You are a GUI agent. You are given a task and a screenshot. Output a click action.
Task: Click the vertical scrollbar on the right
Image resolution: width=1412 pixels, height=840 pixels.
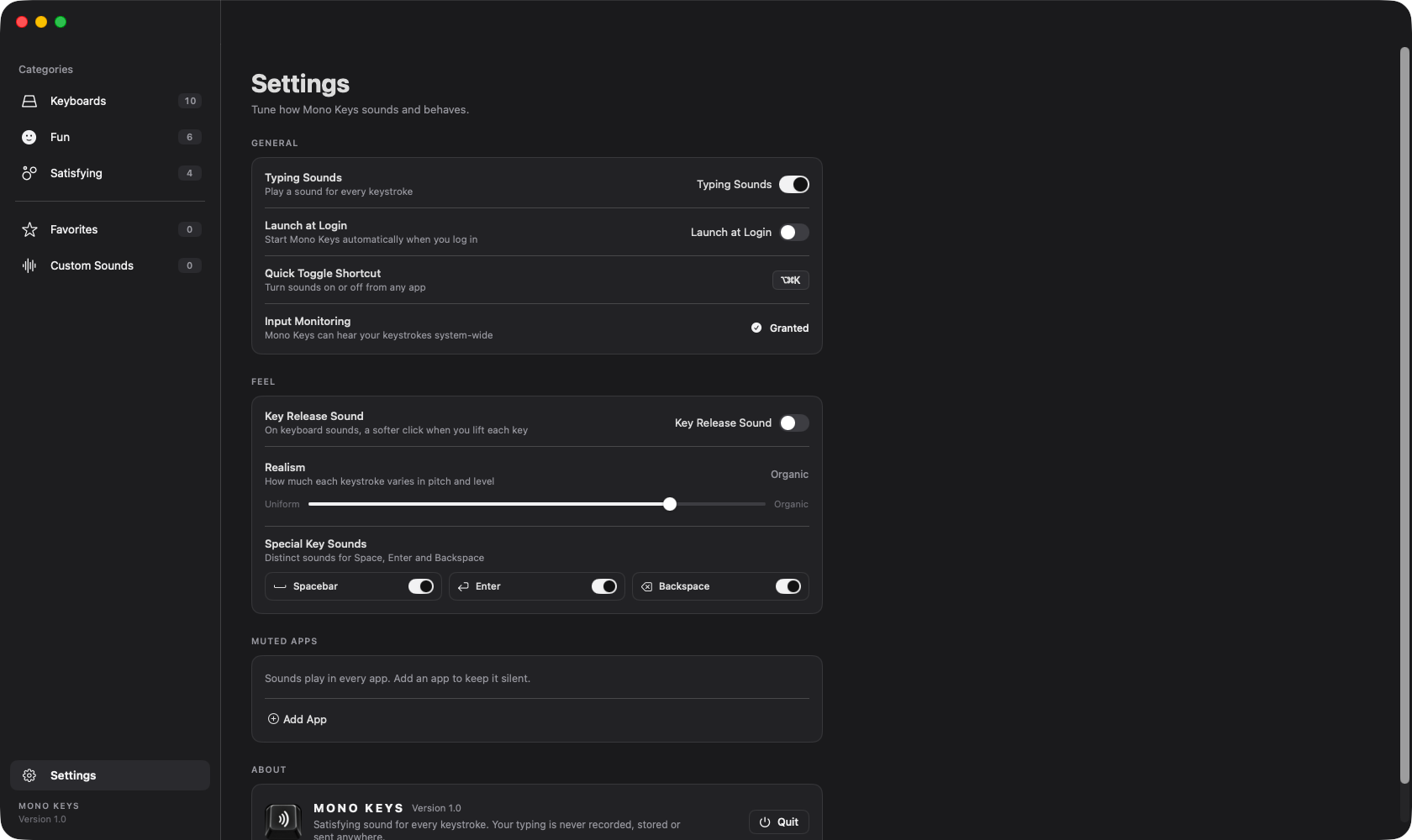(x=1404, y=416)
